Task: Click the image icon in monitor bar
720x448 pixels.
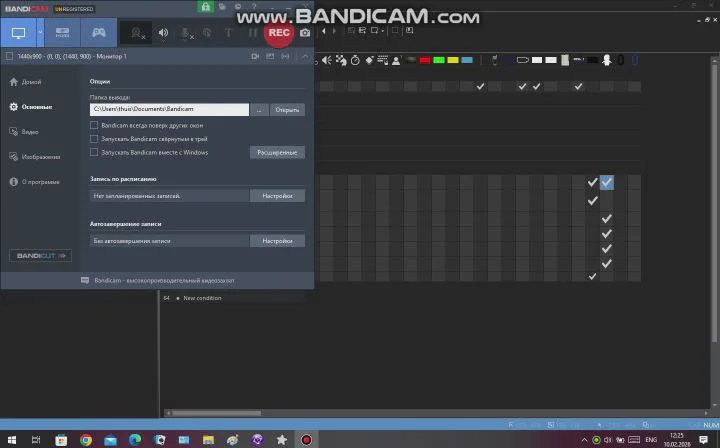Action: pyautogui.click(x=270, y=56)
